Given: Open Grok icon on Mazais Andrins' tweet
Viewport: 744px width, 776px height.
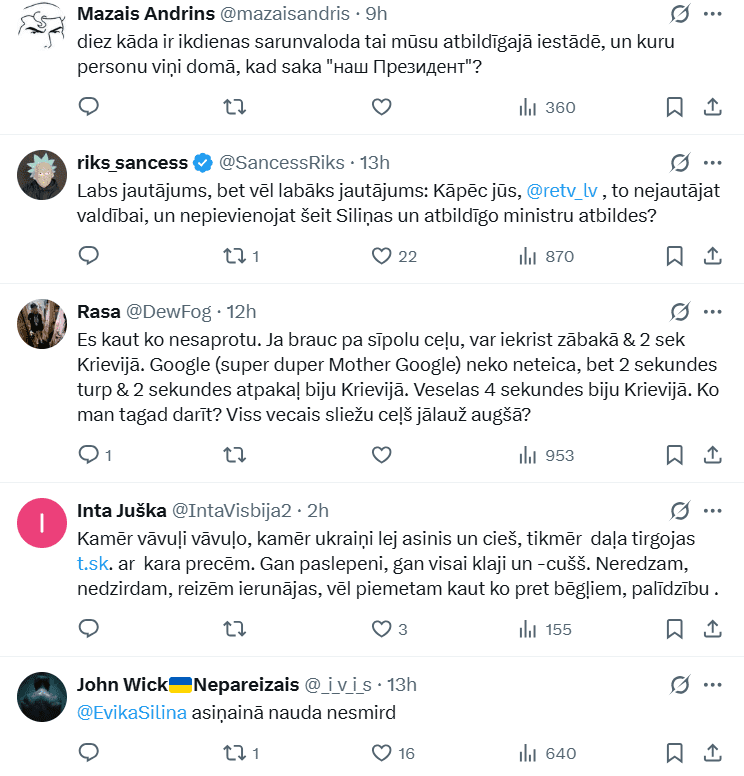Looking at the screenshot, I should click(x=680, y=14).
